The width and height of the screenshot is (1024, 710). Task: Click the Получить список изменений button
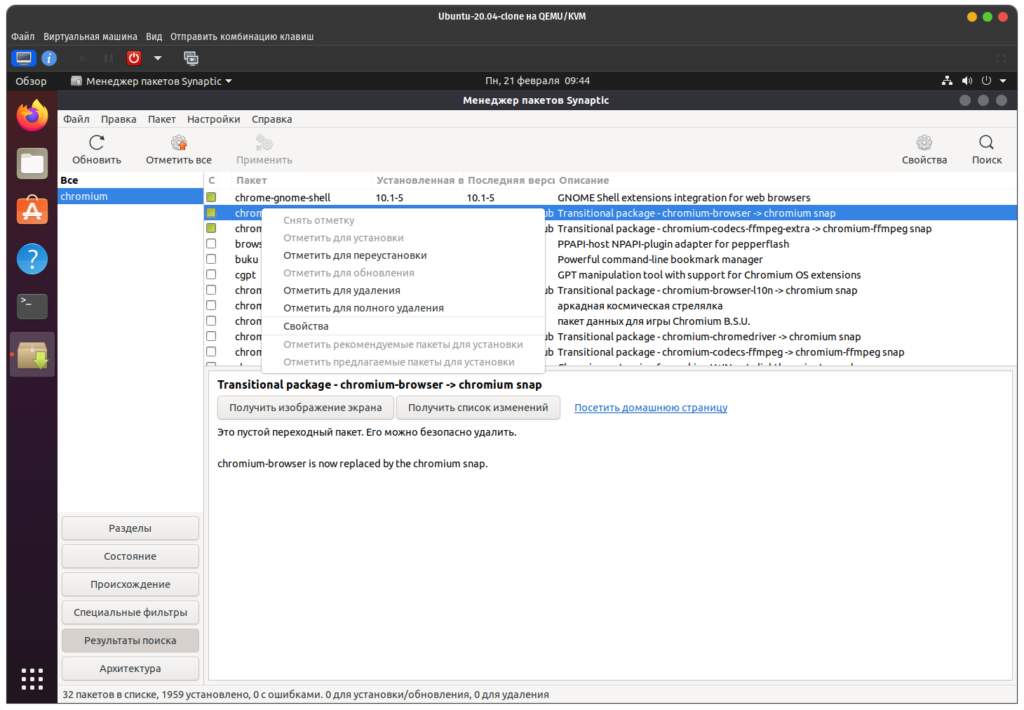tap(477, 408)
